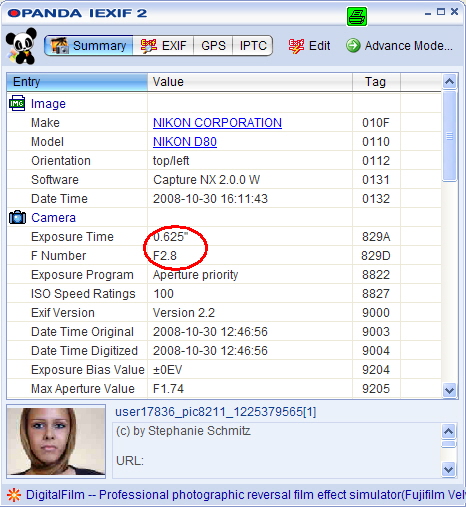Click the Model entry label
Image resolution: width=466 pixels, height=507 pixels.
pyautogui.click(x=47, y=142)
